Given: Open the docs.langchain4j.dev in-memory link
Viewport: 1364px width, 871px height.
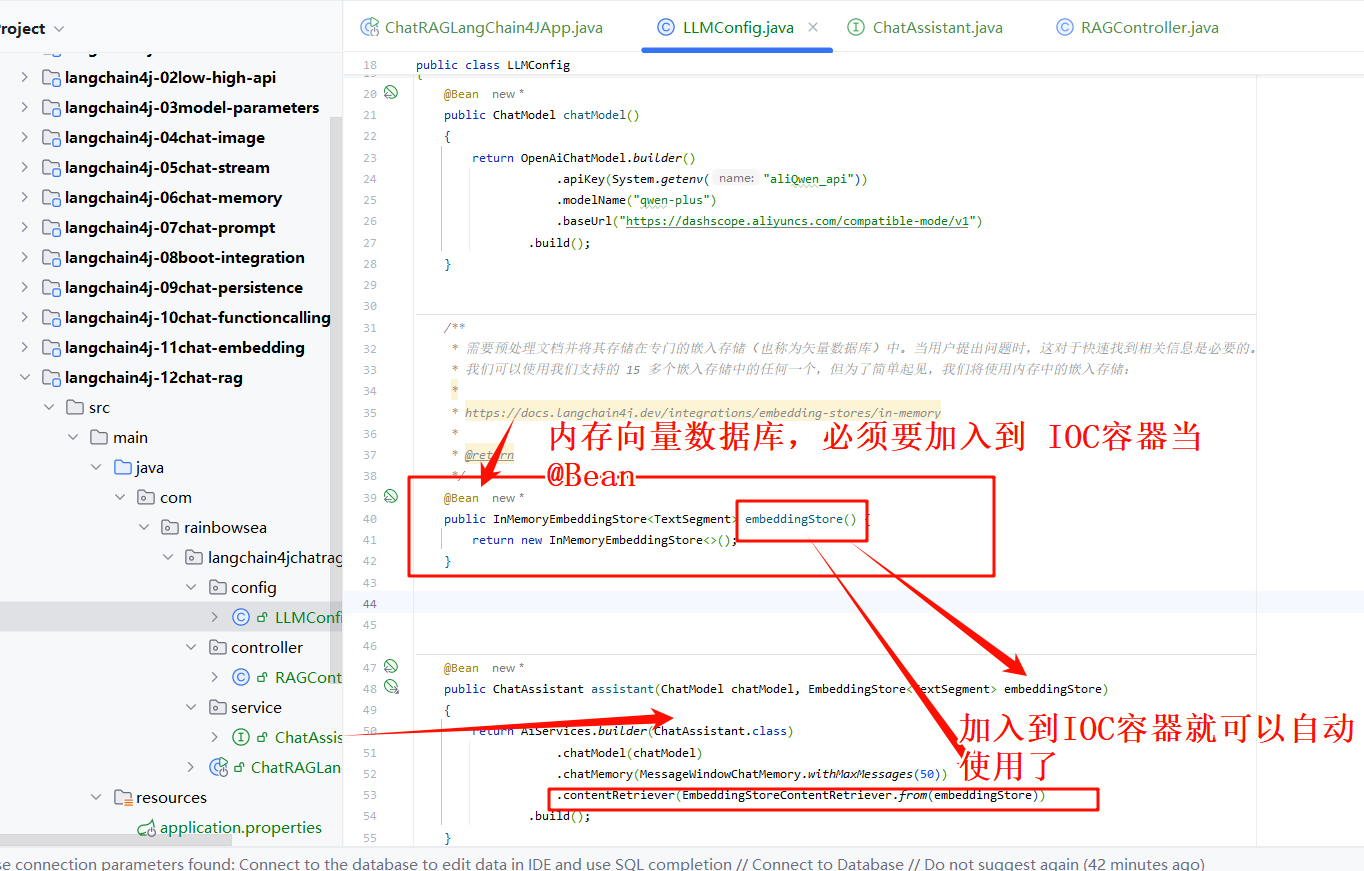Looking at the screenshot, I should (x=702, y=412).
